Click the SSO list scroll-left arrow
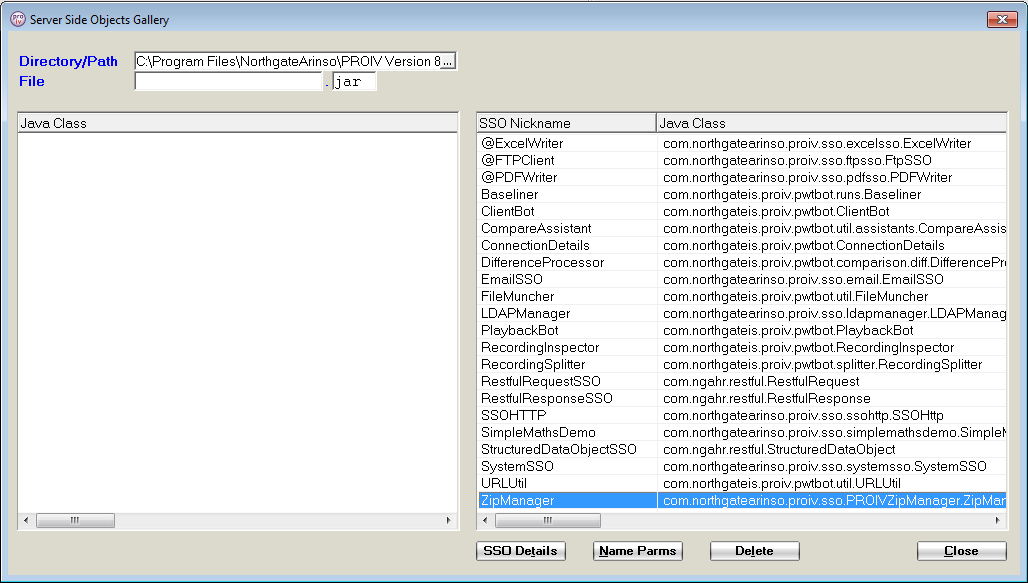Screen dimensions: 1028x583 485,521
